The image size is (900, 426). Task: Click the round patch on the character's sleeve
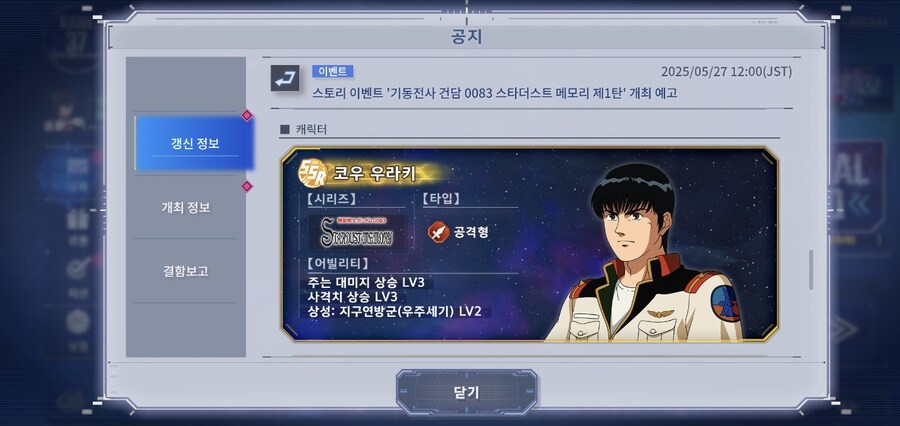pyautogui.click(x=725, y=303)
